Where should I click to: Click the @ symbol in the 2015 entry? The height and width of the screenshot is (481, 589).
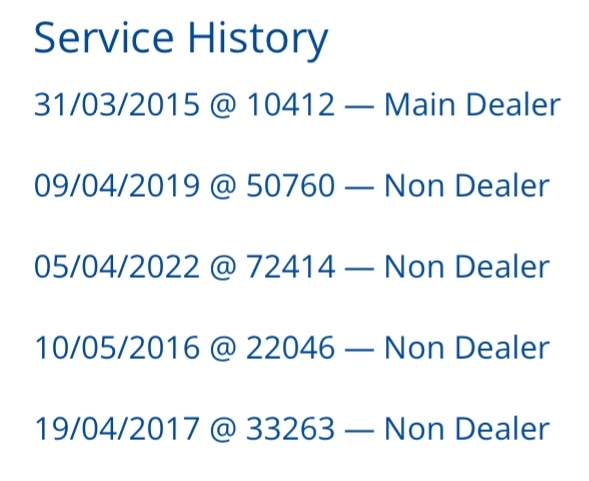coord(223,106)
